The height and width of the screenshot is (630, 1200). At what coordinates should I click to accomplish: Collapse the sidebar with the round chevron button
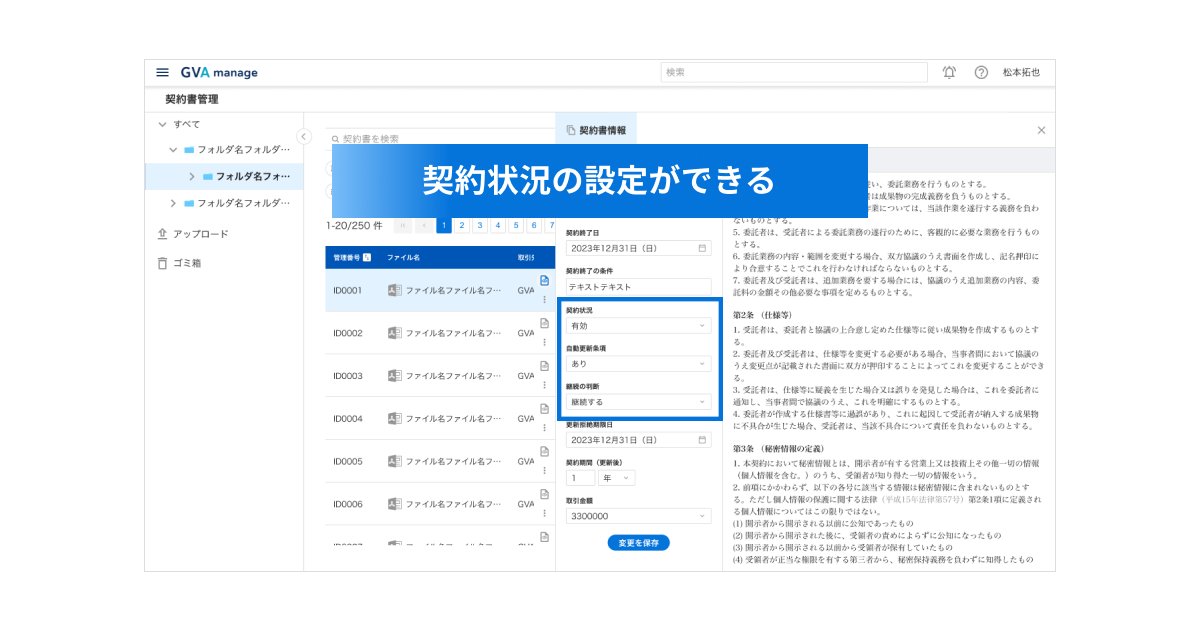(x=303, y=137)
